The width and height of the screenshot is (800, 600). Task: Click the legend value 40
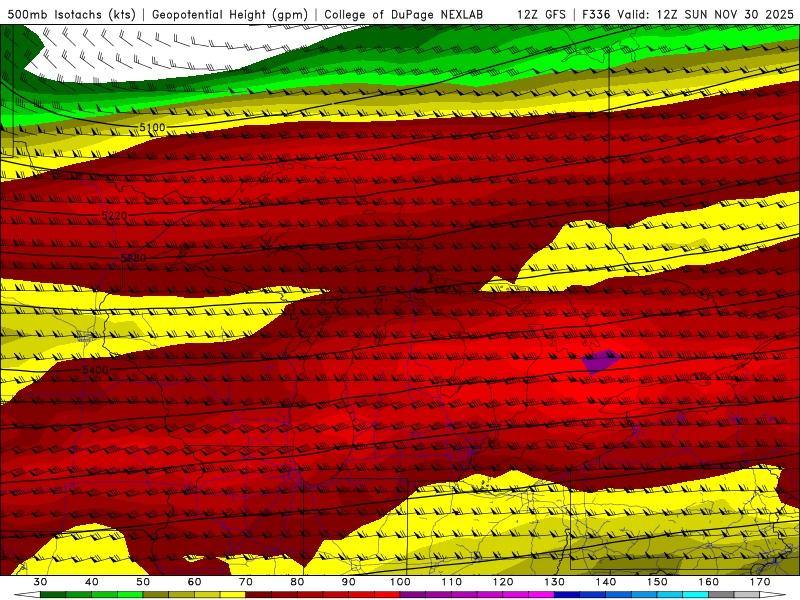tap(92, 582)
